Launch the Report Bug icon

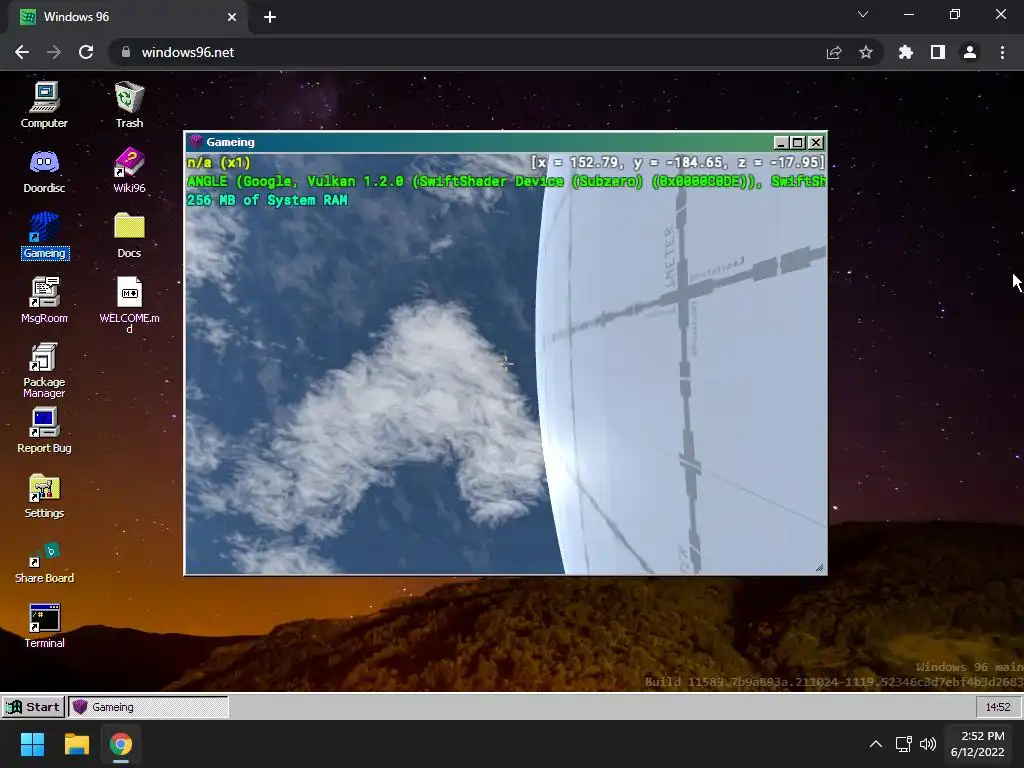click(x=44, y=430)
